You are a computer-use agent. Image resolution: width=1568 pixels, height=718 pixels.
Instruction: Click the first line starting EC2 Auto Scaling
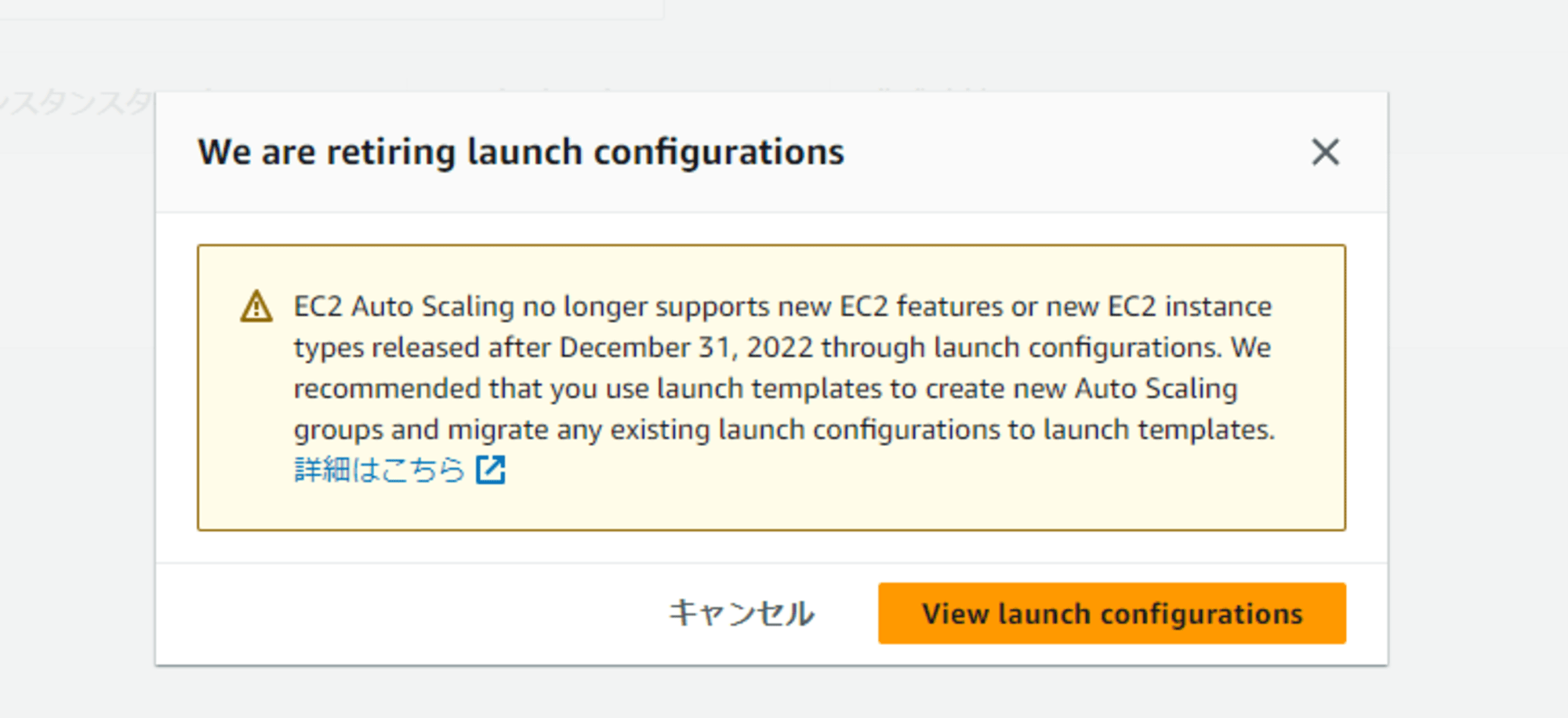782,306
